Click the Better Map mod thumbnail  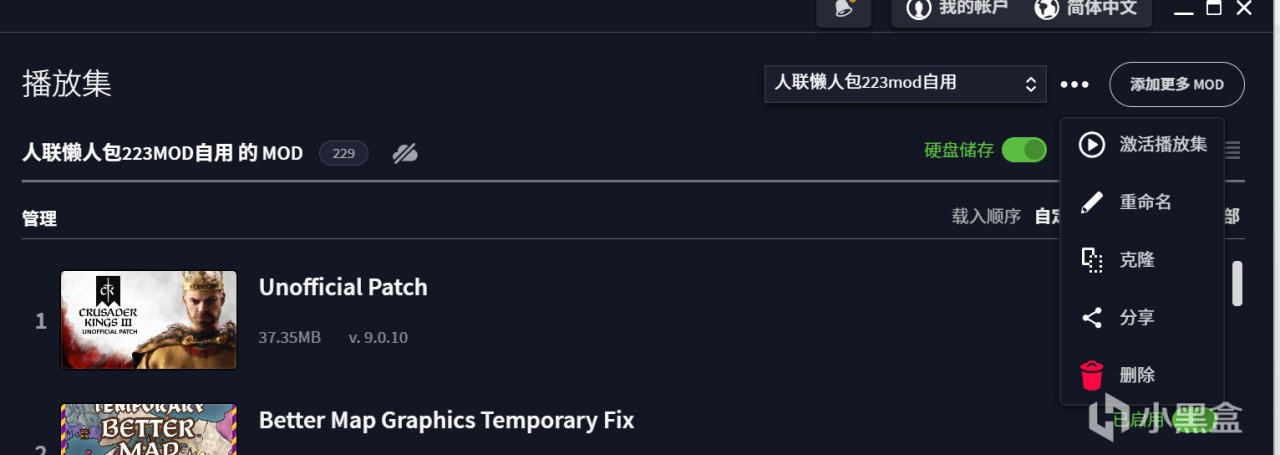click(x=149, y=429)
